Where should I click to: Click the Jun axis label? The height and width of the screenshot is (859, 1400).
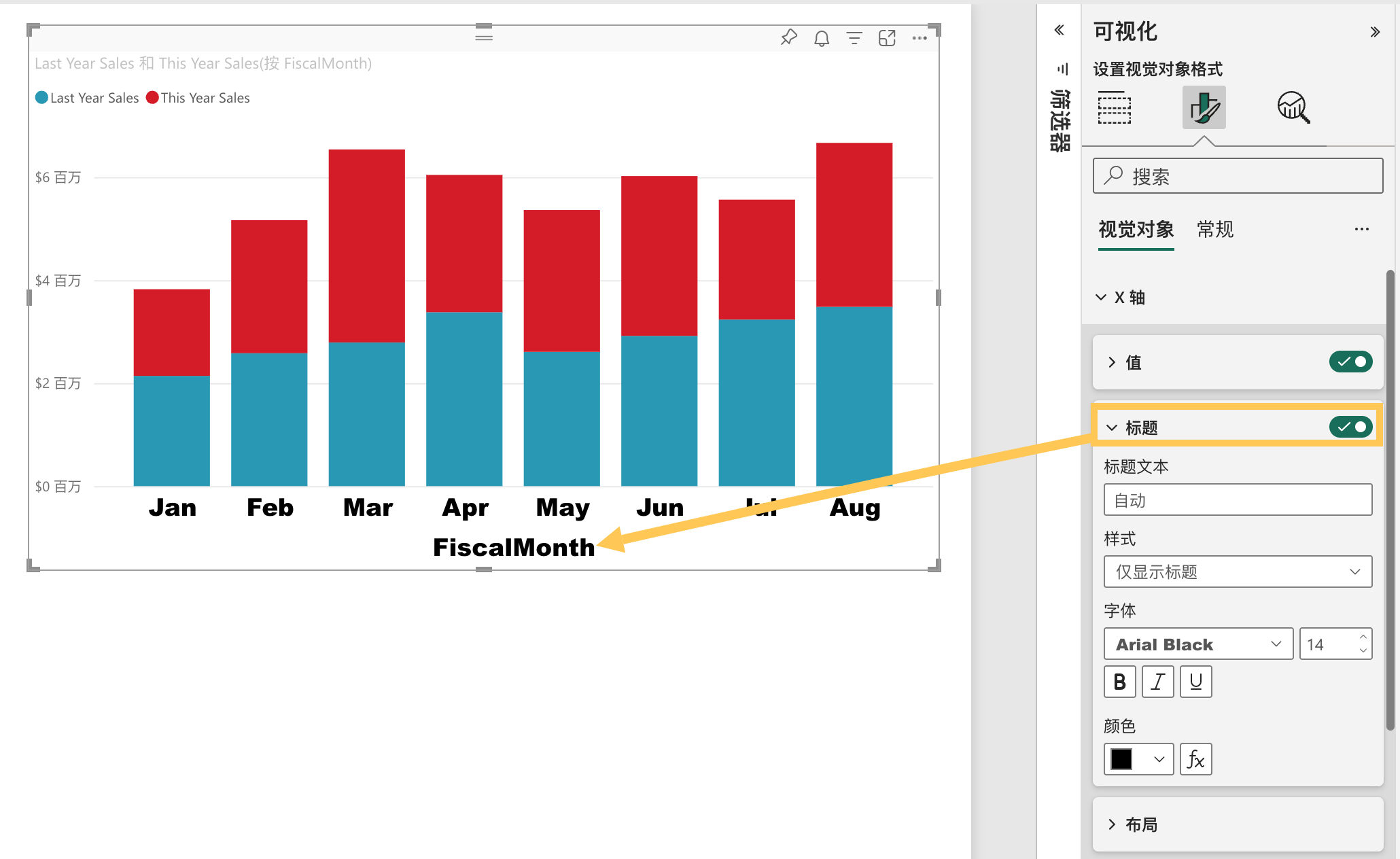[x=660, y=508]
